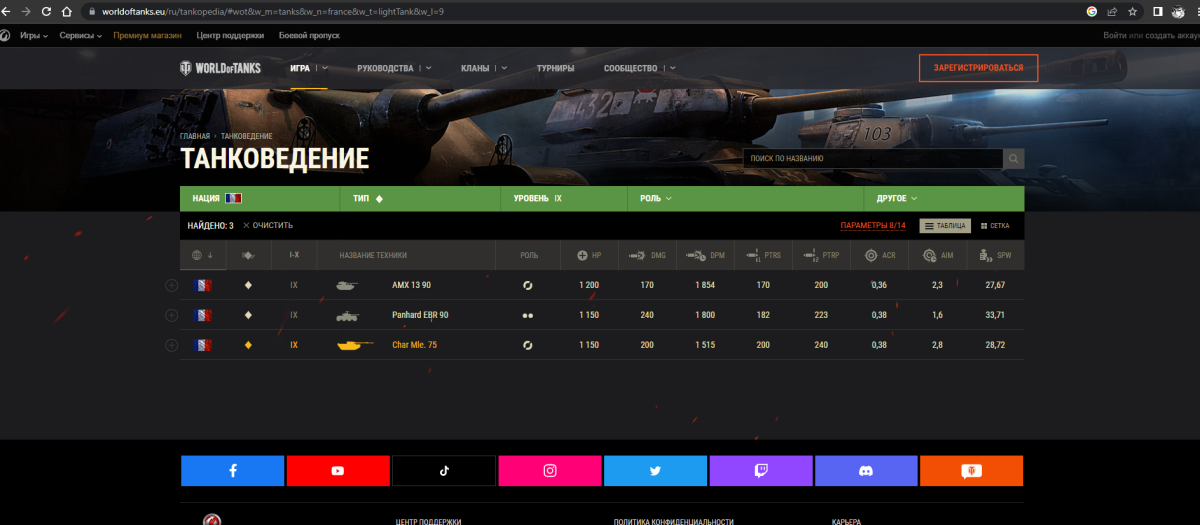Add Char Mle. 75 to comparison
The image size is (1200, 525).
(x=171, y=345)
